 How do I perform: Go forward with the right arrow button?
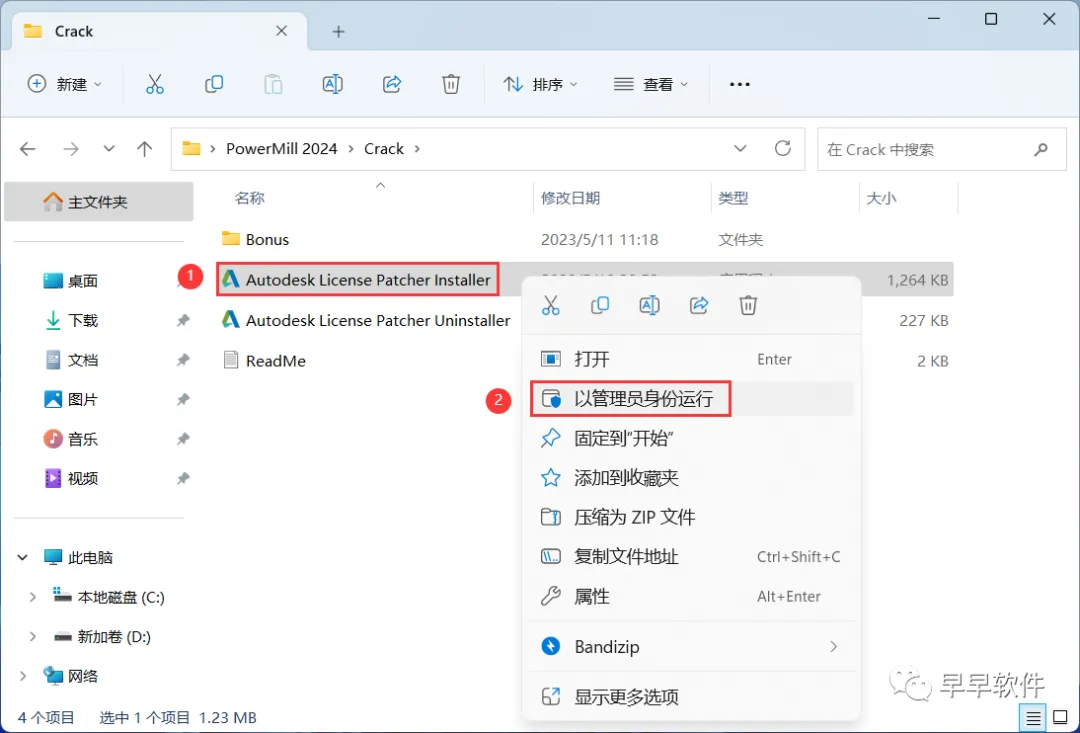click(70, 149)
